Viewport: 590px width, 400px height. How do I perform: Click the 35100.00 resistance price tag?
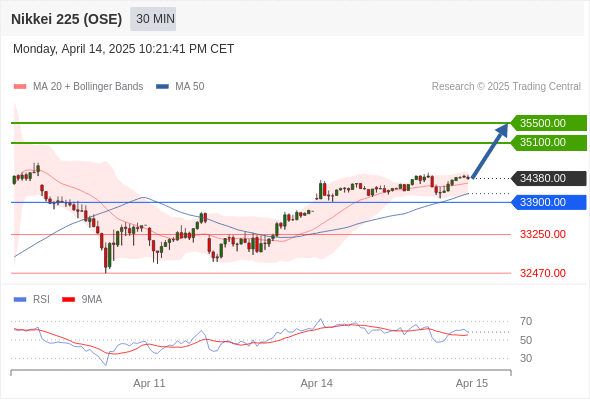click(x=549, y=143)
